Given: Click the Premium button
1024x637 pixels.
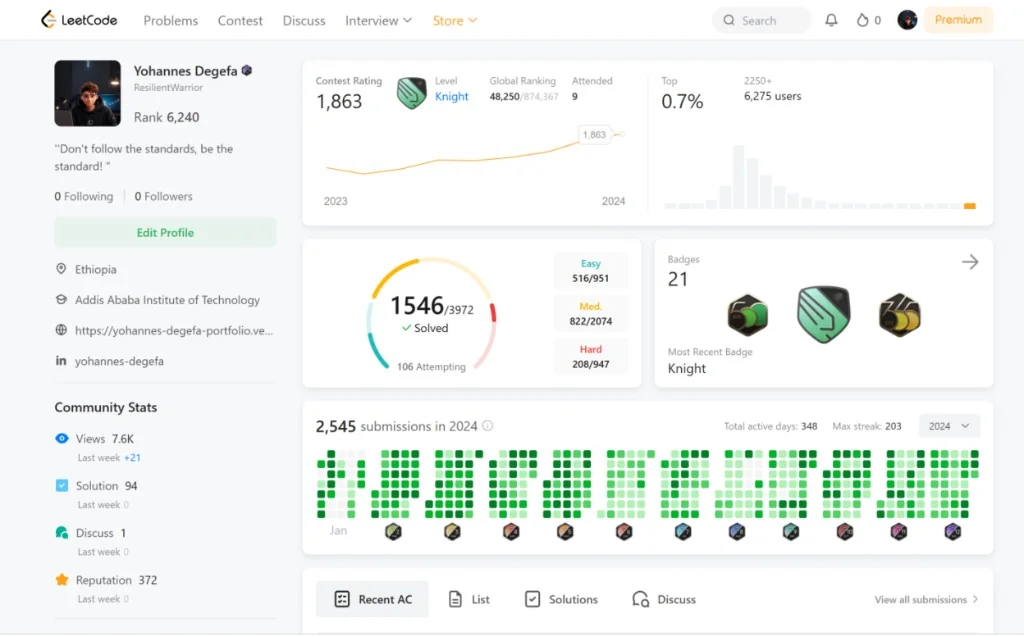Looking at the screenshot, I should [958, 20].
